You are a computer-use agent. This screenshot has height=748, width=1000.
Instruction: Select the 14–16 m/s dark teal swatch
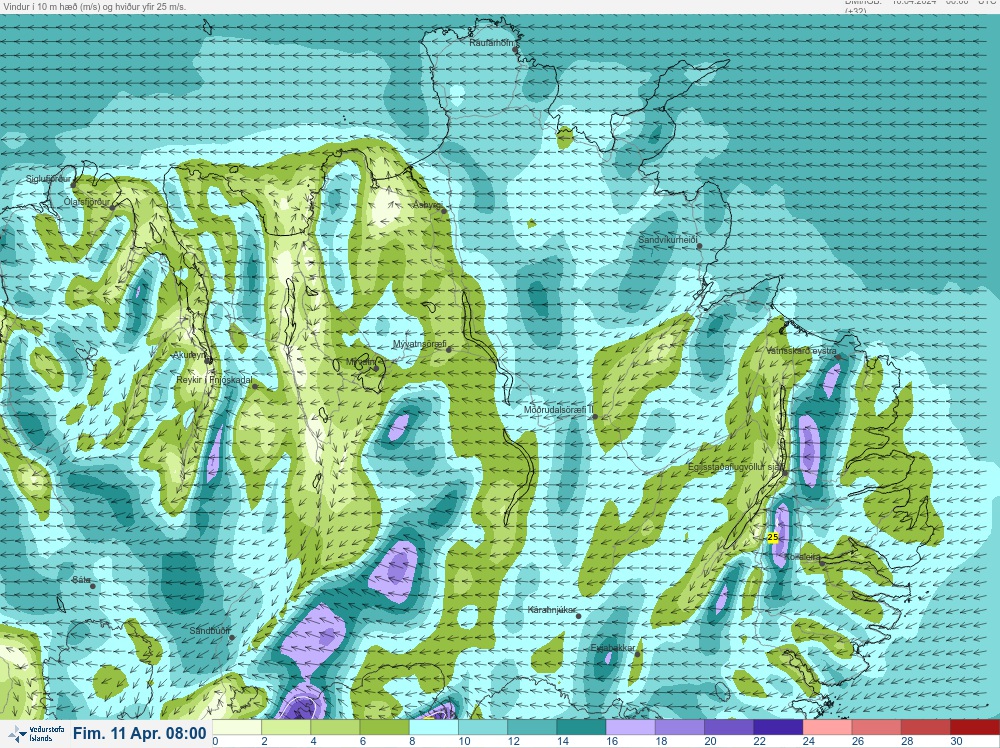pos(580,727)
